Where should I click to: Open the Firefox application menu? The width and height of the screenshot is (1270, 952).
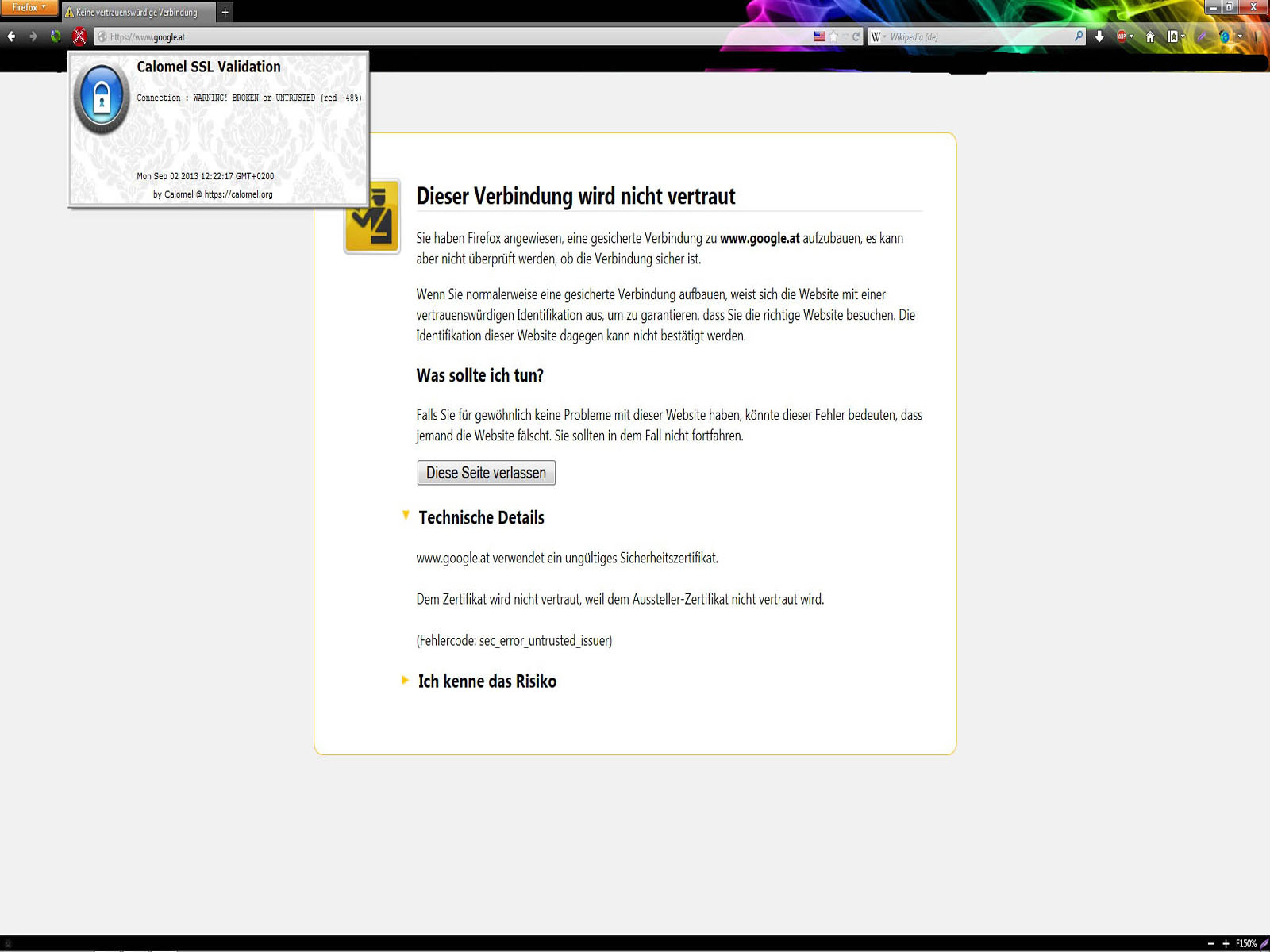click(x=29, y=8)
